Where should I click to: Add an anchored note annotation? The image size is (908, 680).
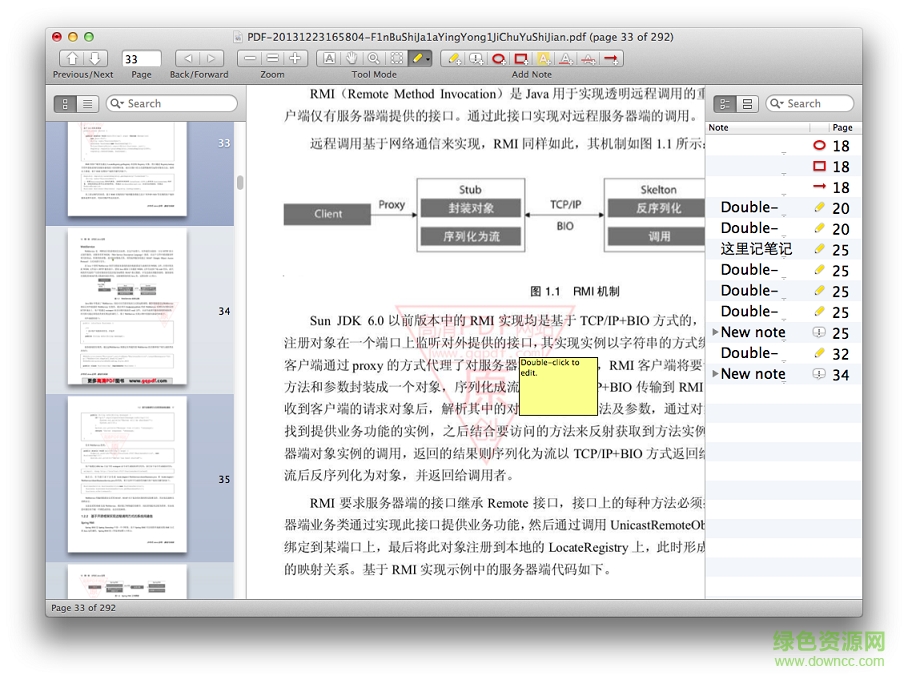tap(476, 58)
